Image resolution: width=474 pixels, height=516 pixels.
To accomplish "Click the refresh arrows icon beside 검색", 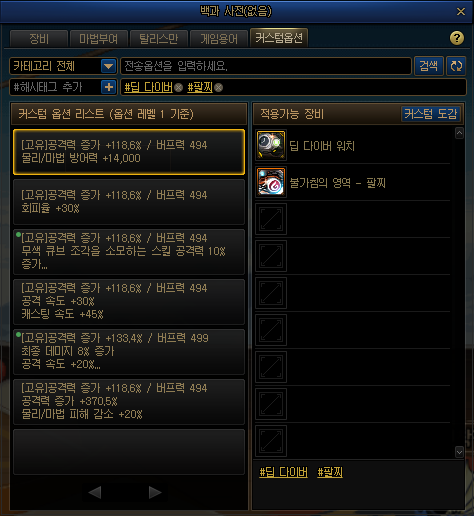I will [456, 66].
